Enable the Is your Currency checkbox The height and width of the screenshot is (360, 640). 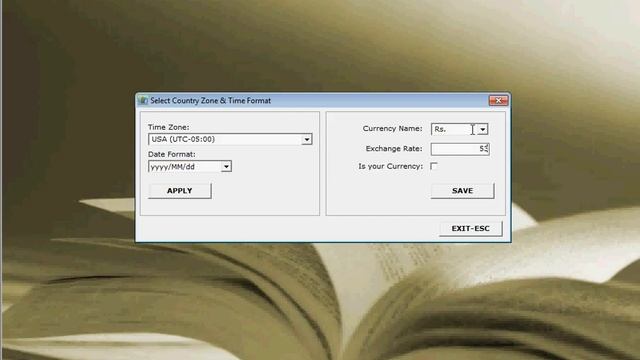pyautogui.click(x=434, y=166)
